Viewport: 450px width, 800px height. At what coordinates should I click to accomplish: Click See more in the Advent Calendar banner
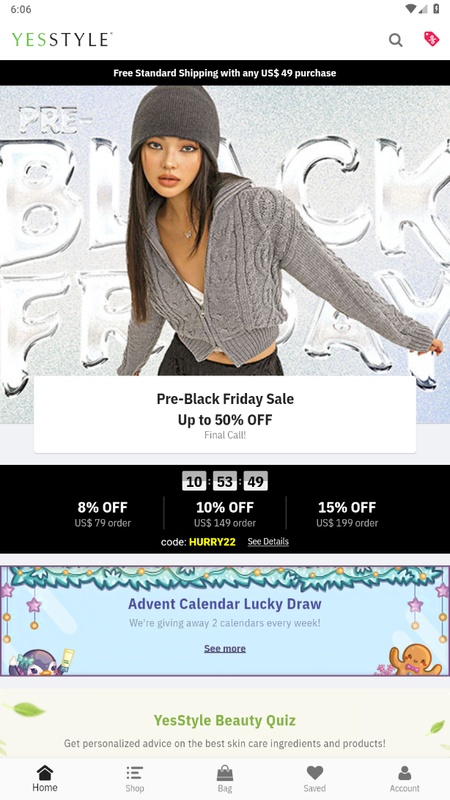coord(225,648)
